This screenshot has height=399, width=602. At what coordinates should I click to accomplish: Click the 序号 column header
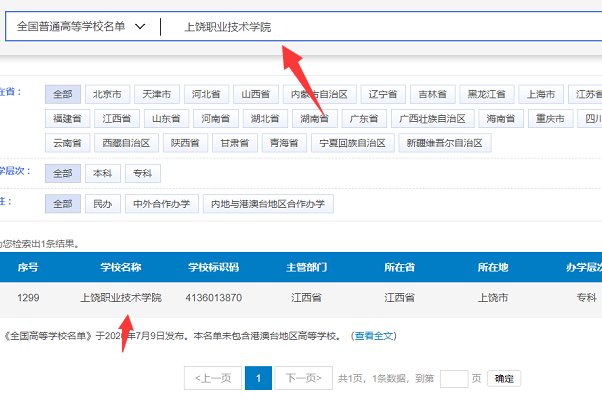tap(28, 267)
